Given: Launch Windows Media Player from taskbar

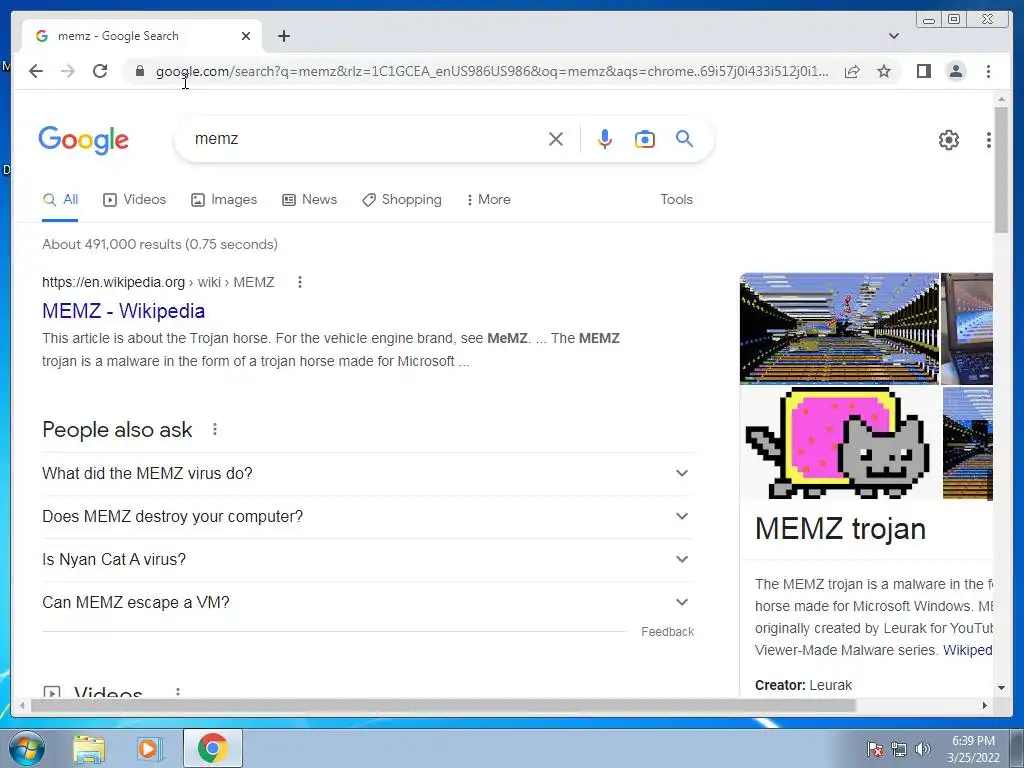Looking at the screenshot, I should point(148,749).
